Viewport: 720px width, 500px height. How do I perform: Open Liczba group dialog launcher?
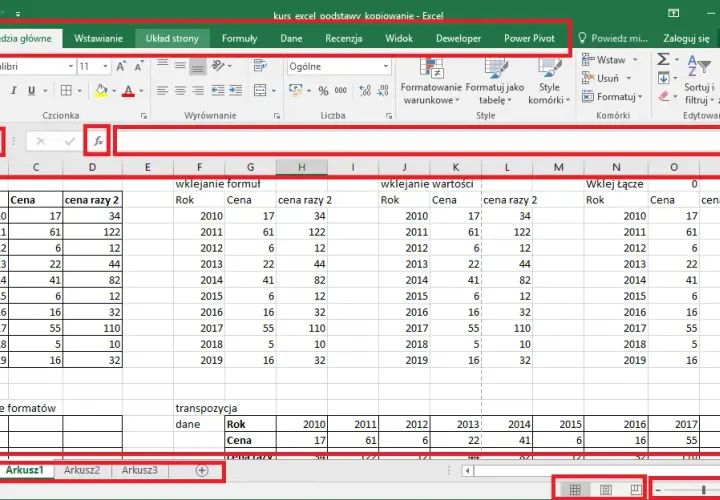389,116
